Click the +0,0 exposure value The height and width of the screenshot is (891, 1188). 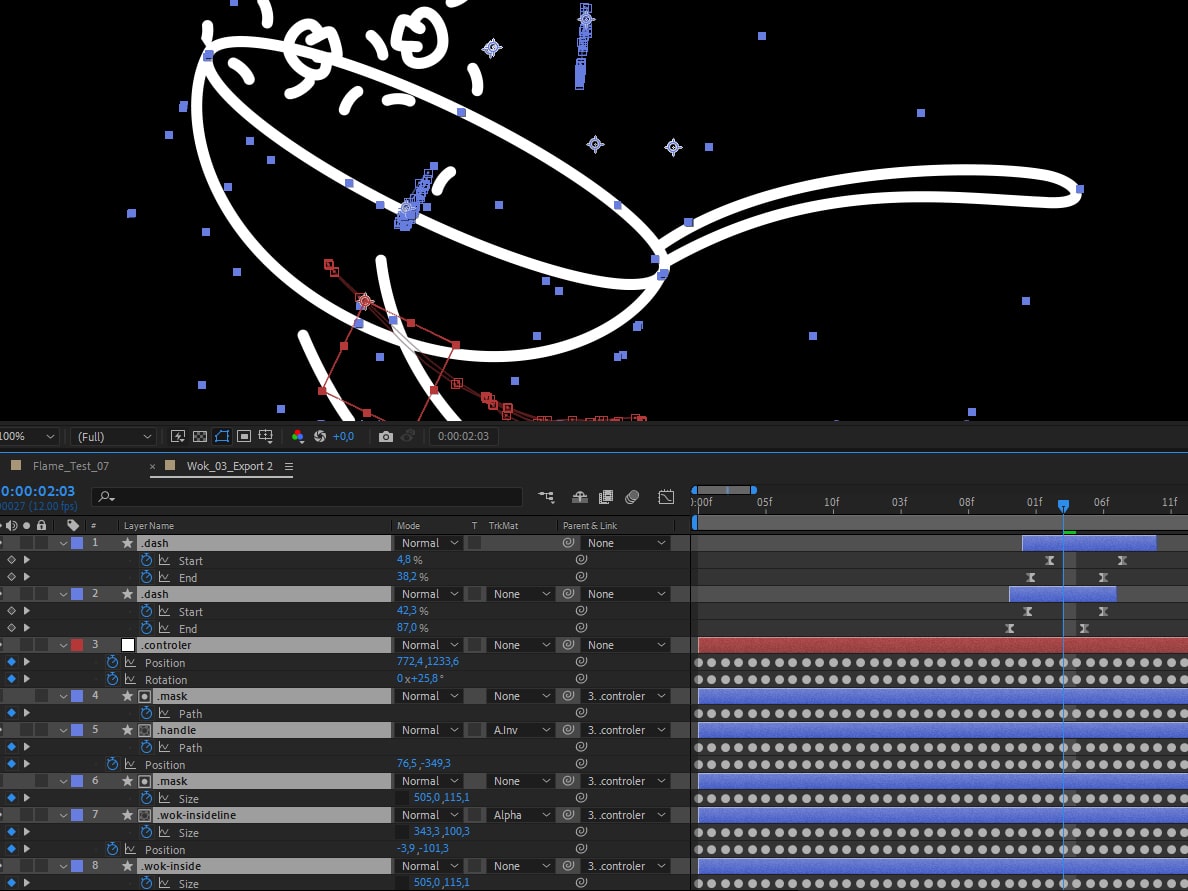[344, 437]
